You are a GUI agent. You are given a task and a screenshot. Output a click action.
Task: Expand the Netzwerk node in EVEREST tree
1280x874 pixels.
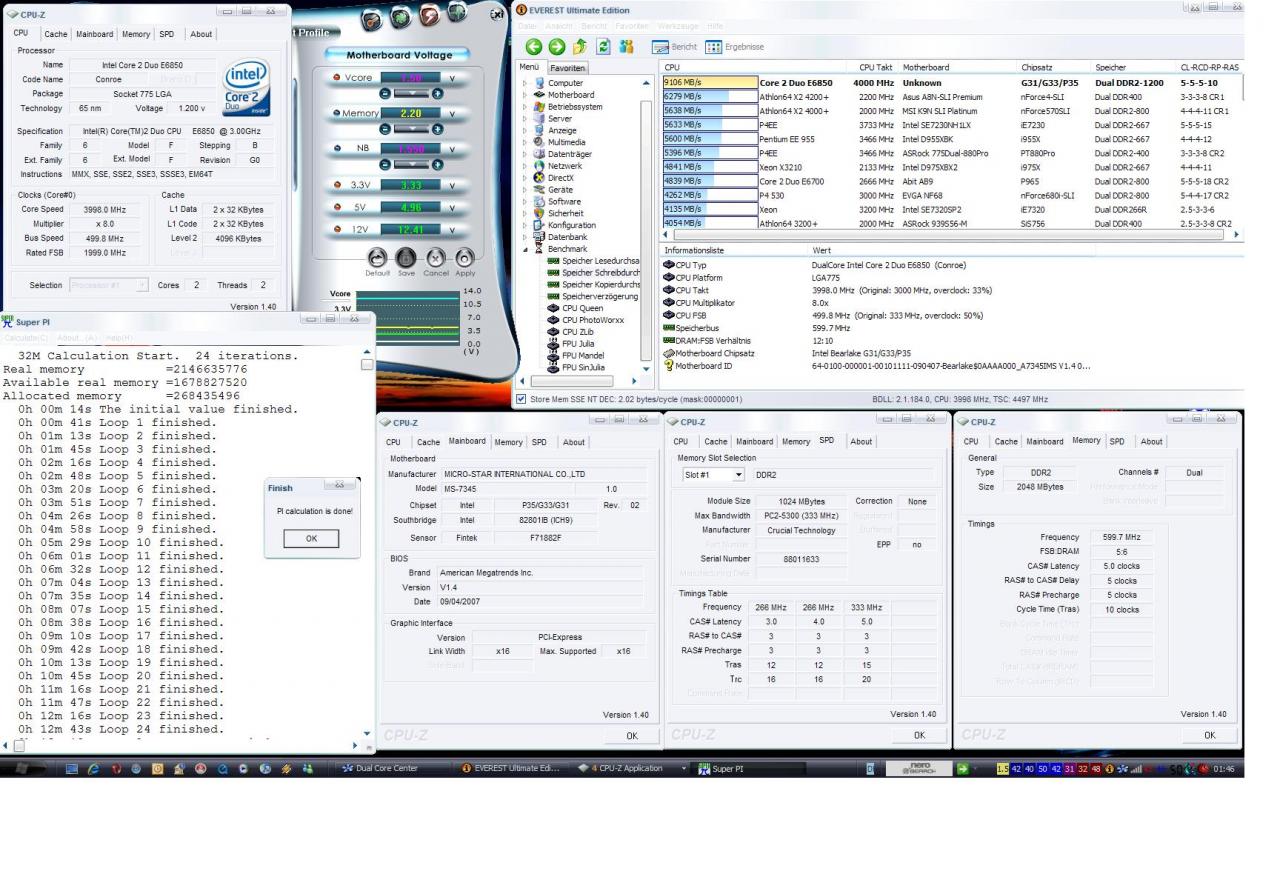pyautogui.click(x=524, y=165)
